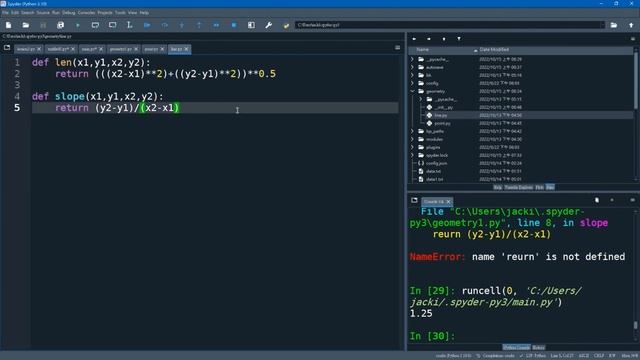Go to next folder in Files pane

(x=429, y=39)
